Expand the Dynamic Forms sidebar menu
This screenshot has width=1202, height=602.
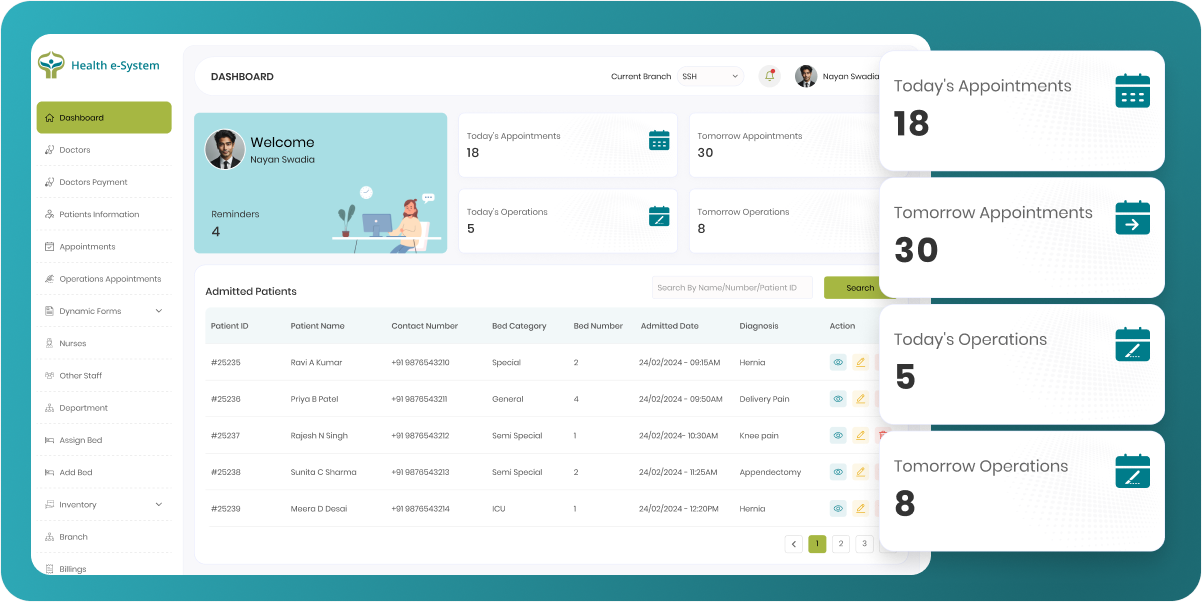point(159,311)
